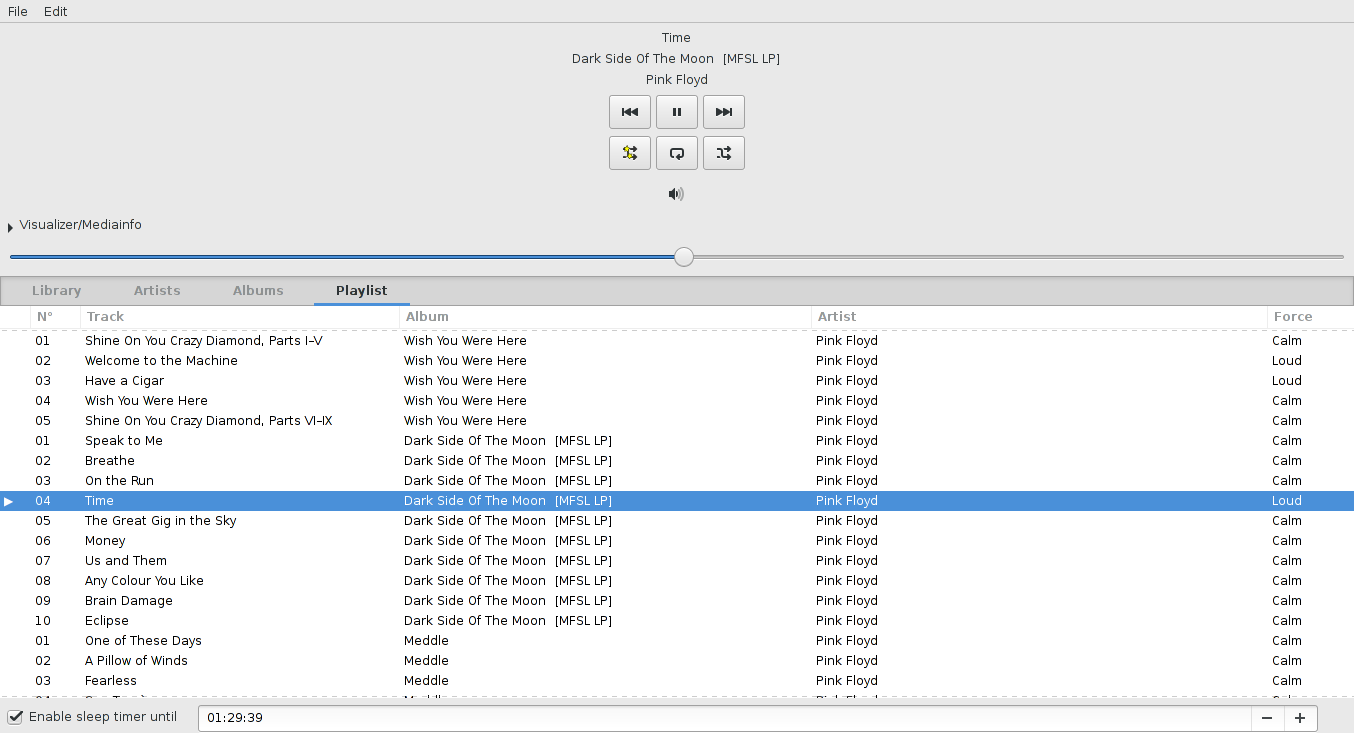This screenshot has width=1354, height=733.
Task: Decrease sleep timer with minus button
Action: (x=1267, y=717)
